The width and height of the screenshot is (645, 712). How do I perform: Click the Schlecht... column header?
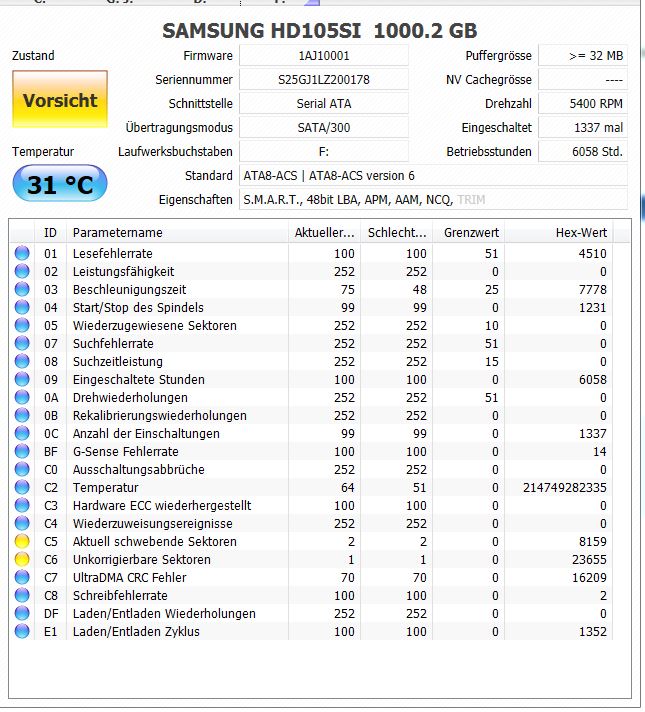click(x=397, y=232)
